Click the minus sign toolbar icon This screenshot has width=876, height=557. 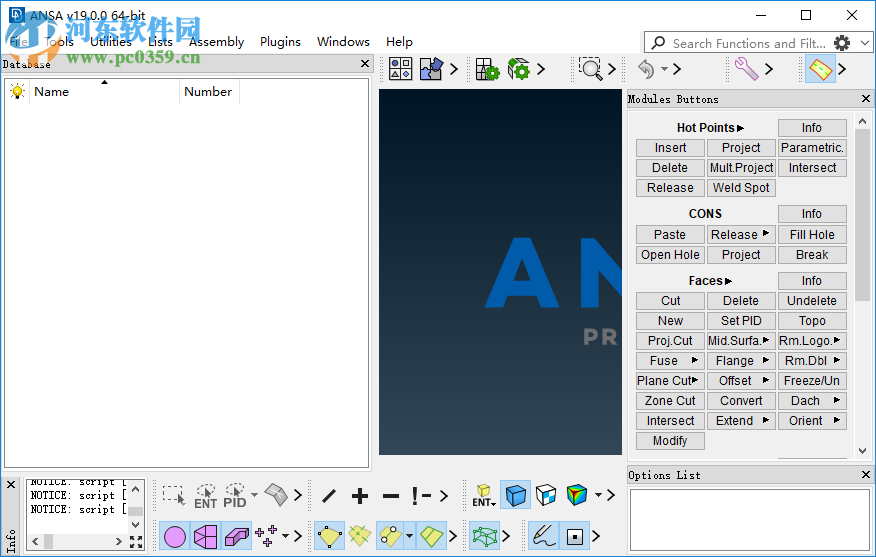tap(391, 495)
